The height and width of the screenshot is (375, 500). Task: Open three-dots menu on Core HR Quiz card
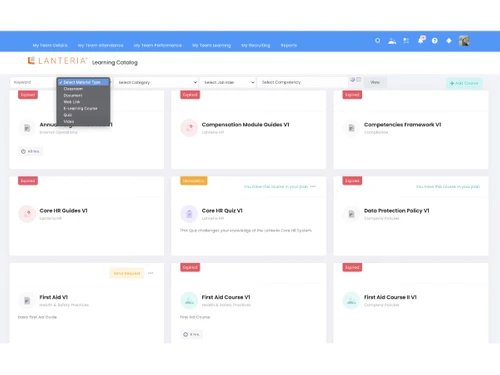313,186
